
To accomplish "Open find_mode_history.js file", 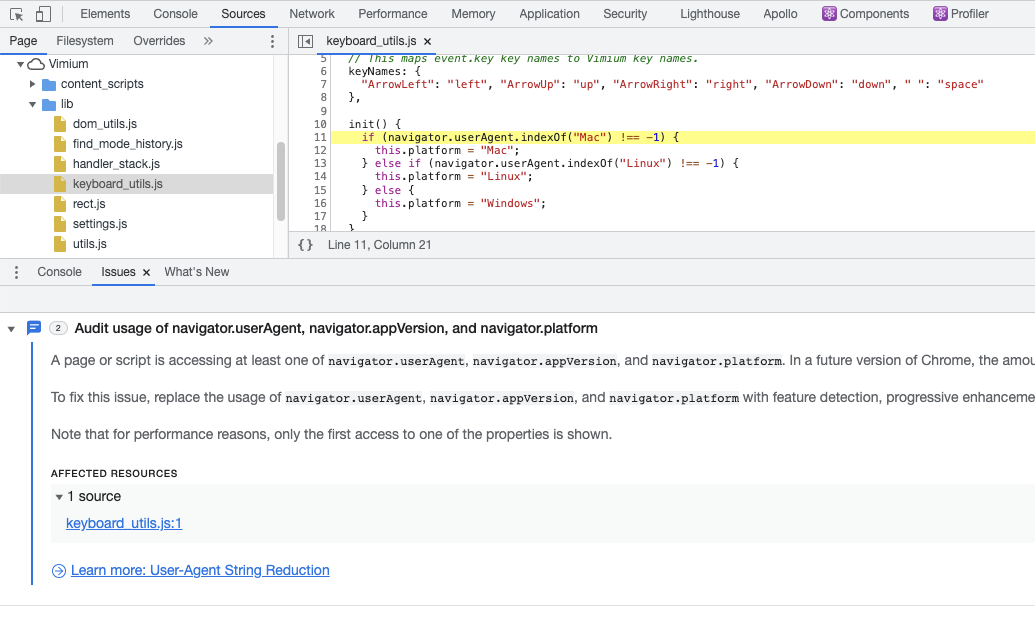I will pos(127,144).
